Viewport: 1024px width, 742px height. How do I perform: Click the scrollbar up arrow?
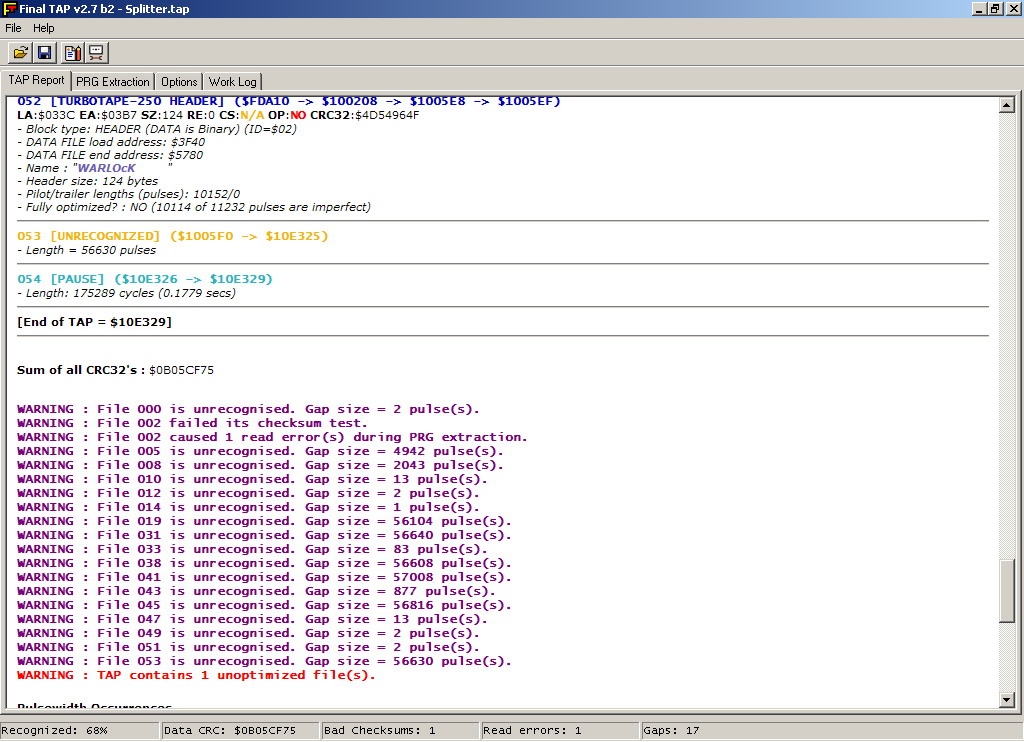pyautogui.click(x=1007, y=105)
